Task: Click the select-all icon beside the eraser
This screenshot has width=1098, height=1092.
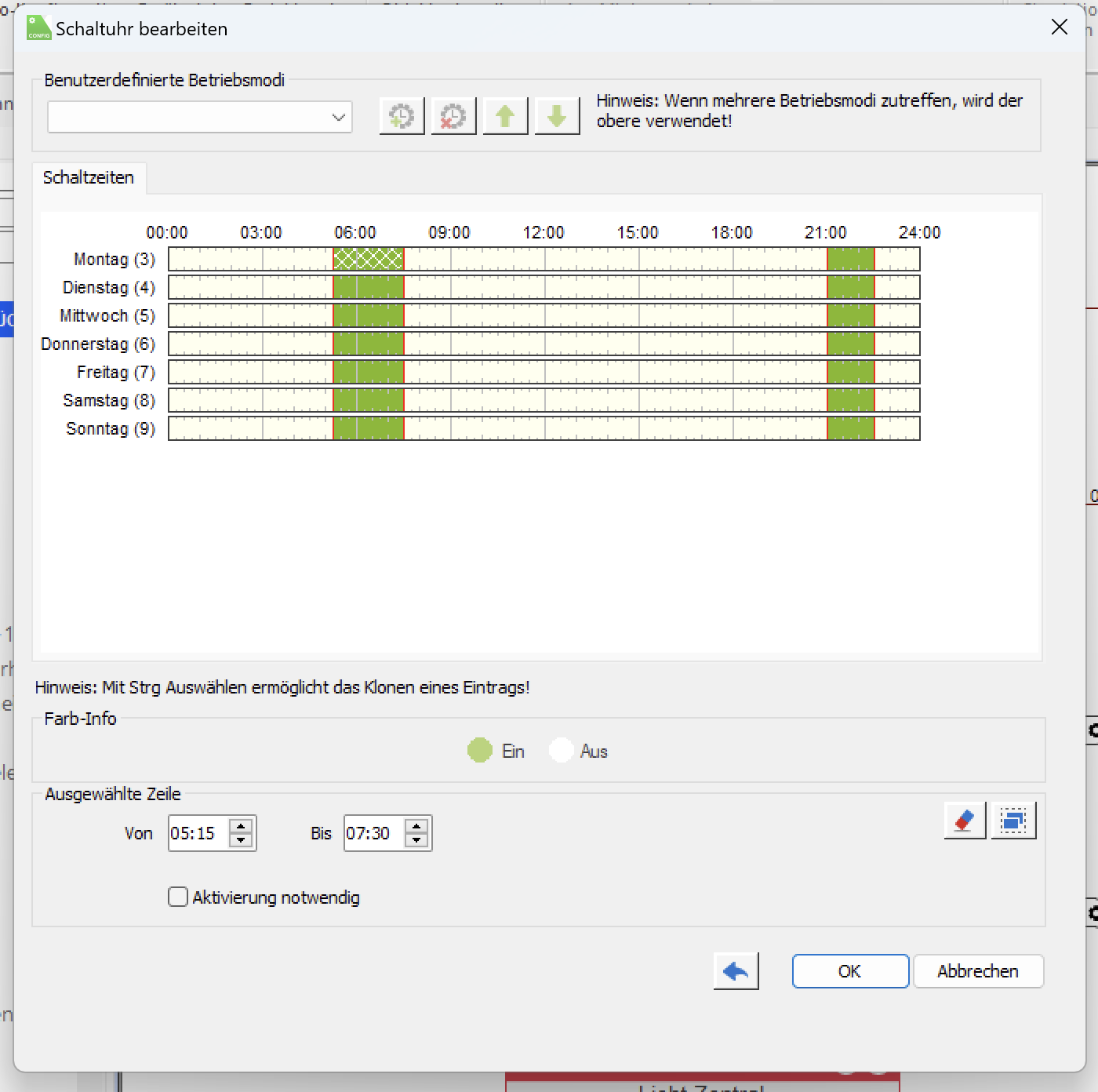Action: click(1013, 821)
